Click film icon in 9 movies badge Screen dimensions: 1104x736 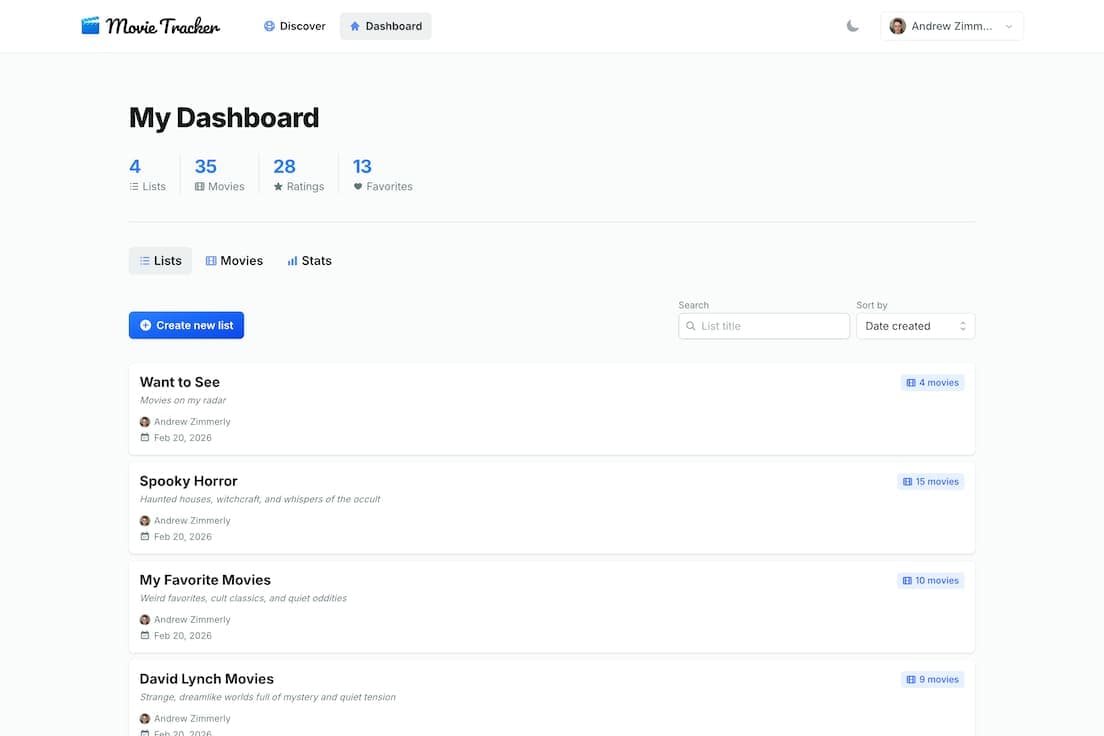pos(911,680)
